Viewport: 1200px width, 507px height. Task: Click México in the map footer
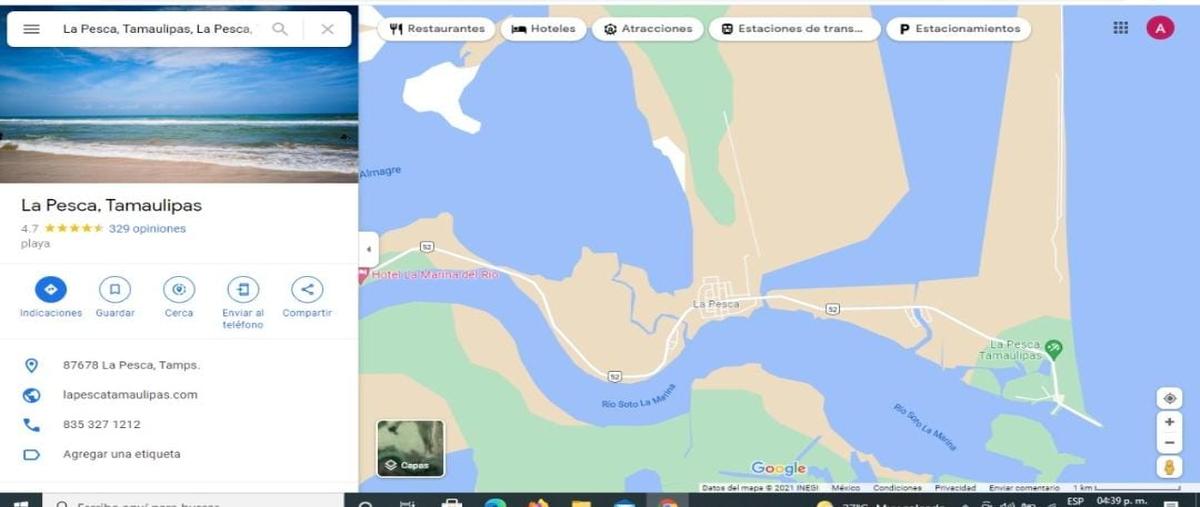pos(846,488)
